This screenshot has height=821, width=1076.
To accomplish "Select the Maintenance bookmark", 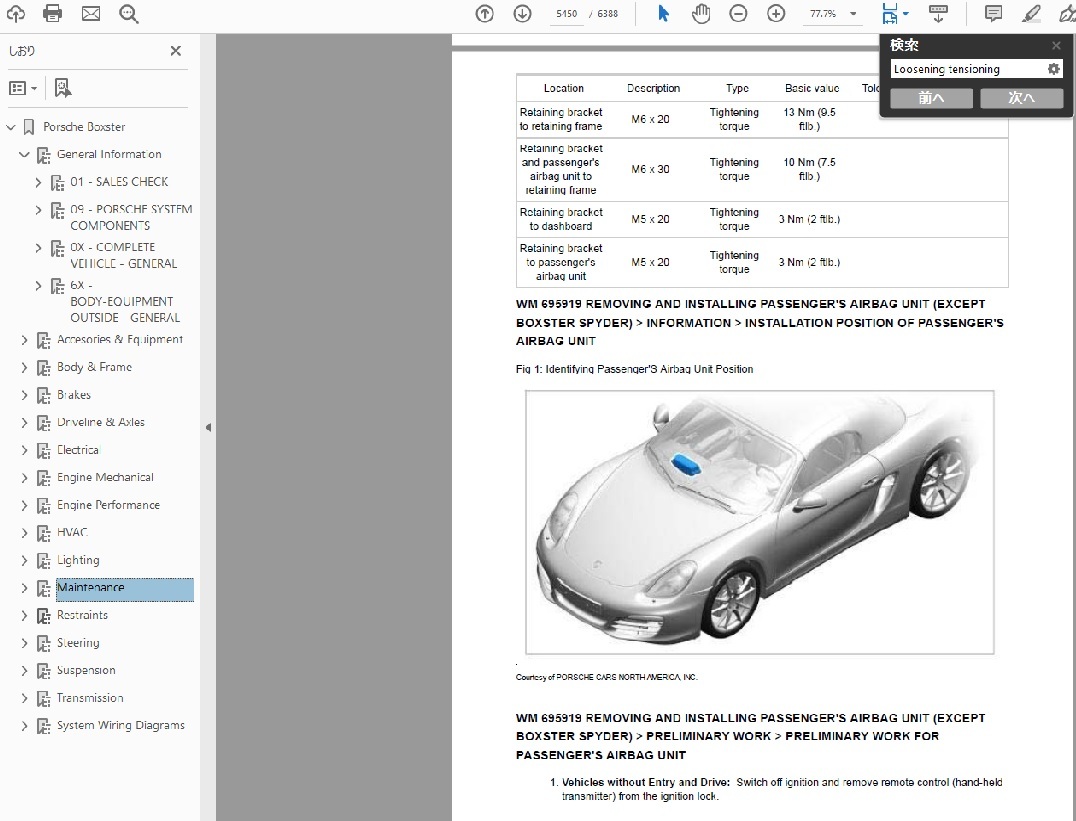I will point(125,588).
